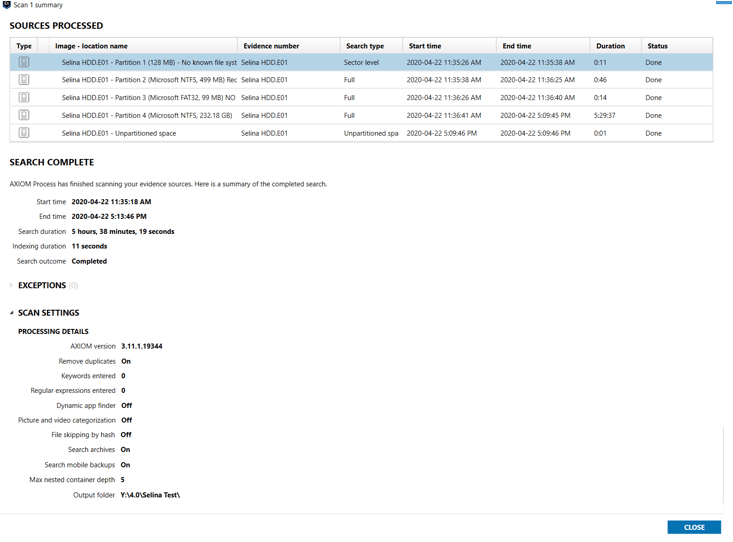Click the Picture and video categorization label
Image resolution: width=733 pixels, height=542 pixels.
coord(66,420)
